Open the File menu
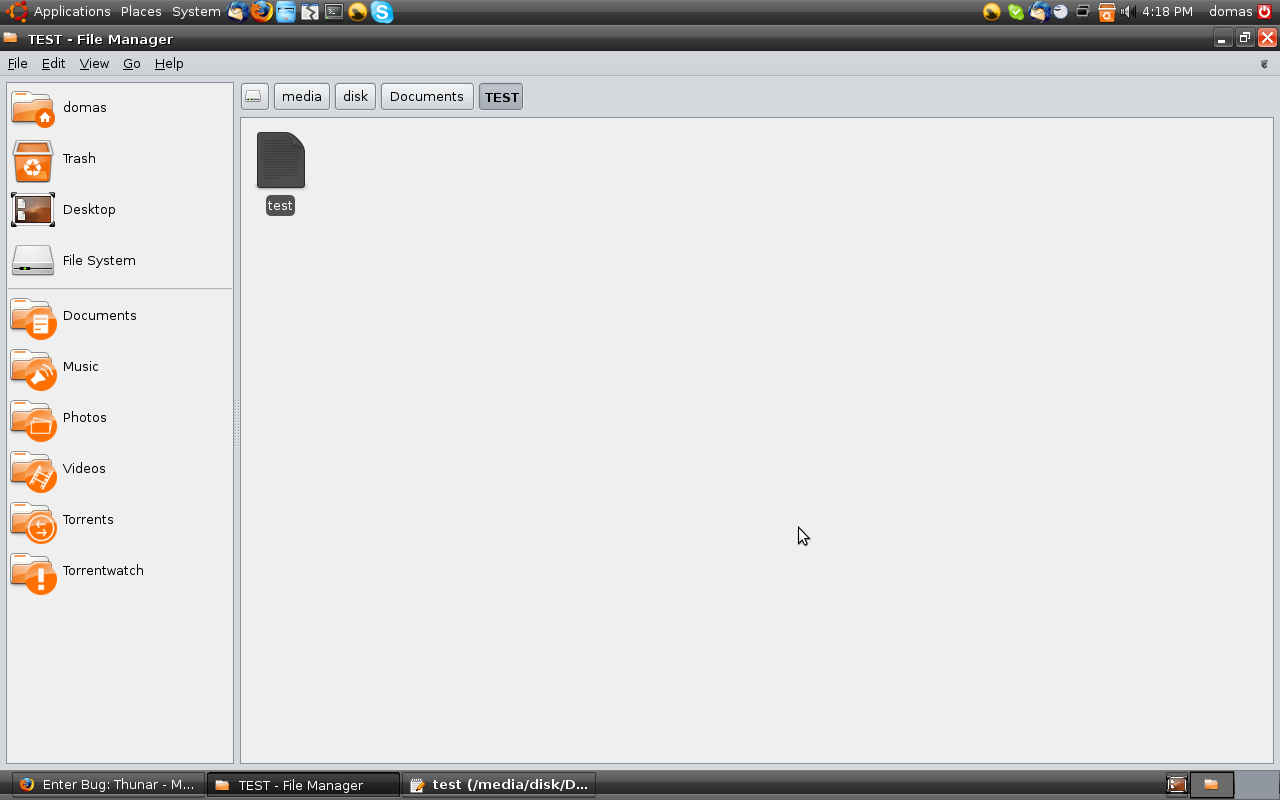 17,63
